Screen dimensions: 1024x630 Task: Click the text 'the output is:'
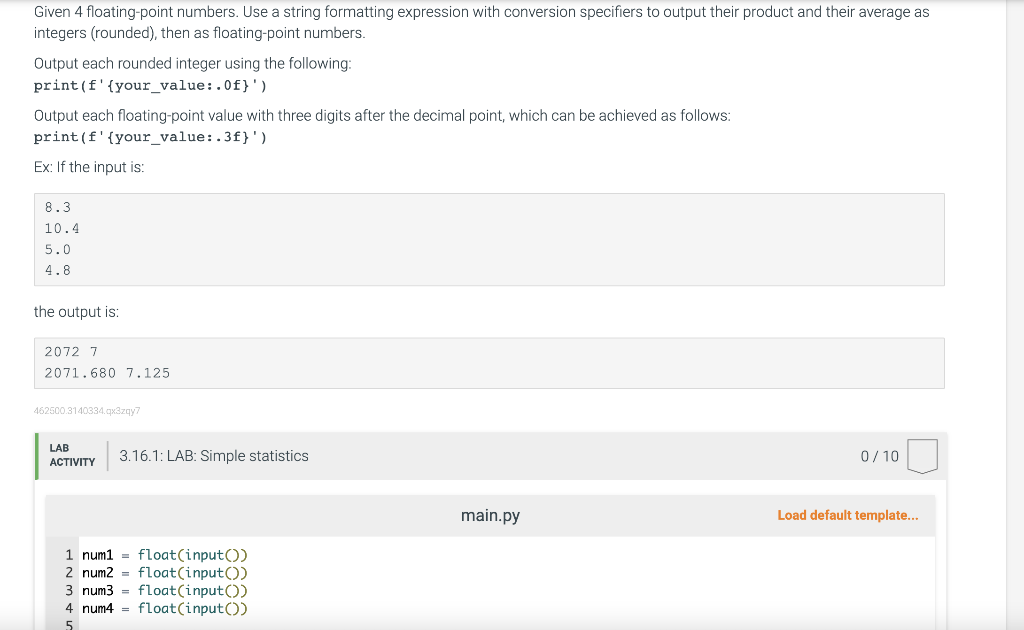click(x=76, y=312)
